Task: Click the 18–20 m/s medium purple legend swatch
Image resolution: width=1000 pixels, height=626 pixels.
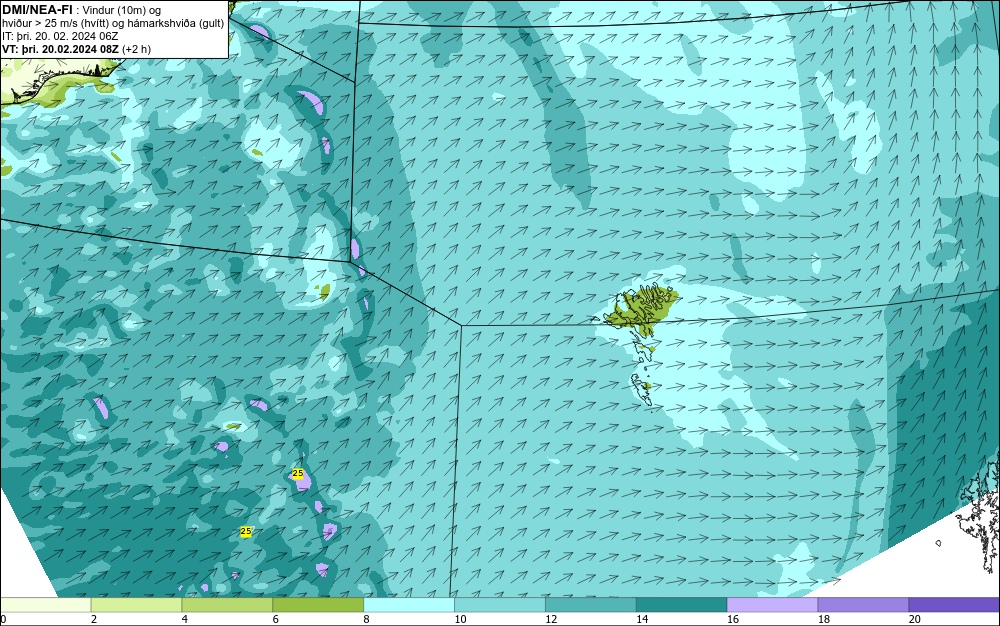Action: coord(863,604)
